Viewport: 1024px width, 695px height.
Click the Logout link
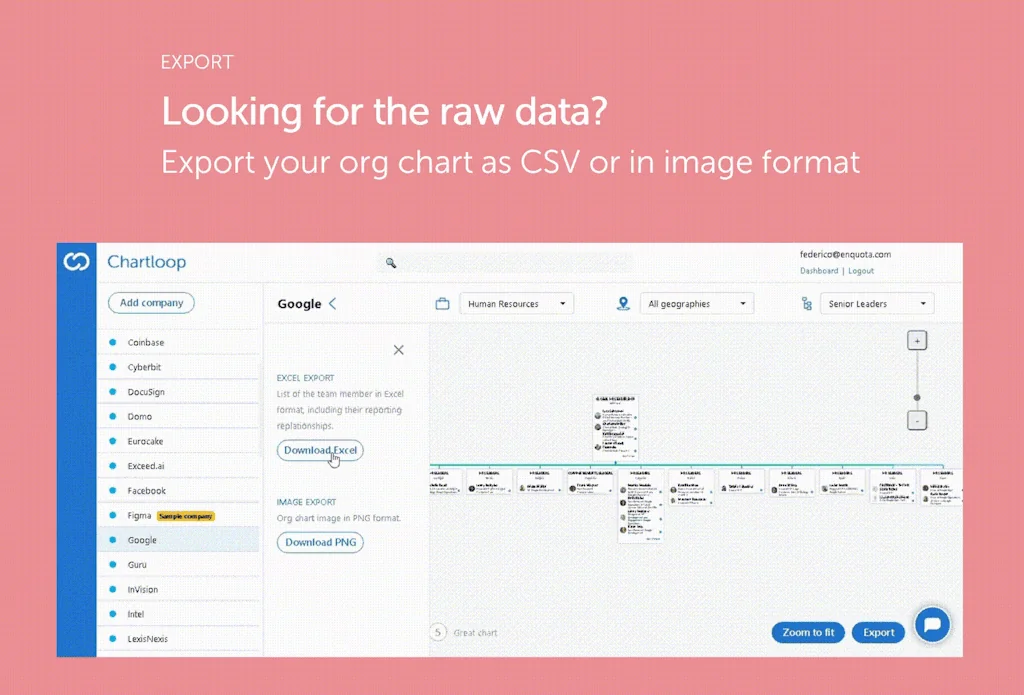tap(861, 270)
